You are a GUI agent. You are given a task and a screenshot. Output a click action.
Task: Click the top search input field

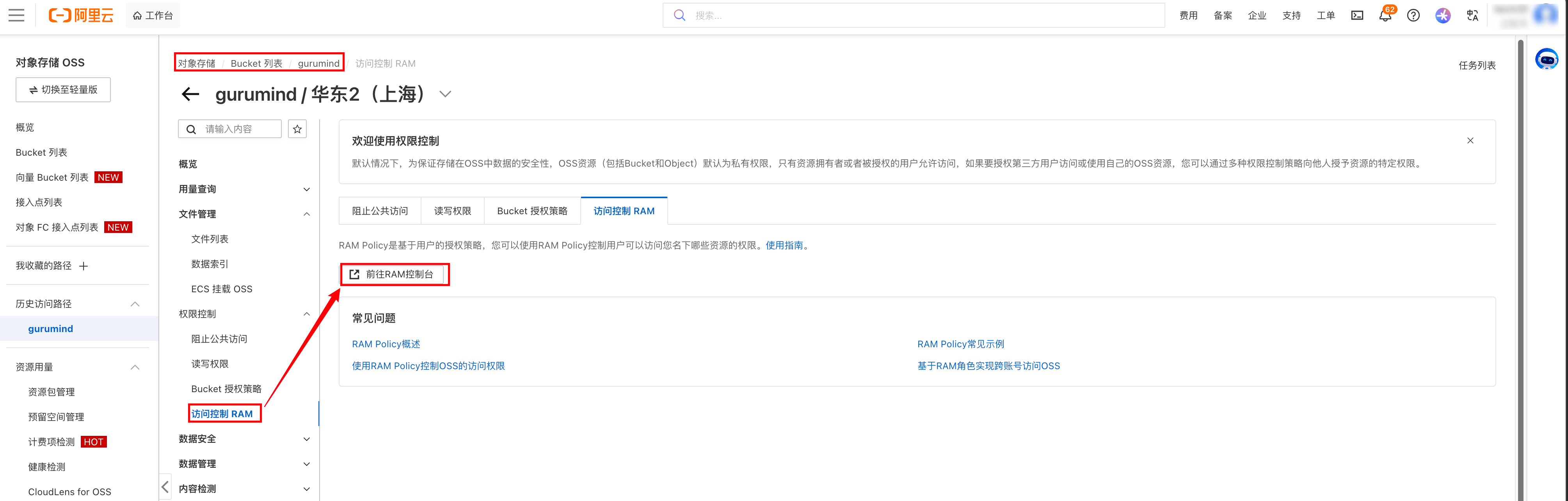tap(913, 16)
